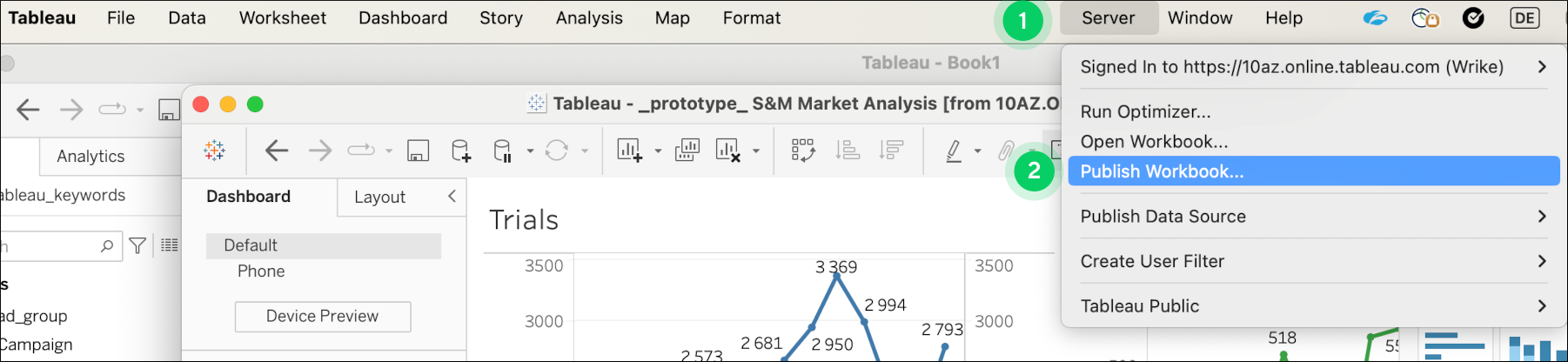Screen dimensions: 1568x362
Task: Click the Run Update refresh icon
Action: pyautogui.click(x=557, y=151)
